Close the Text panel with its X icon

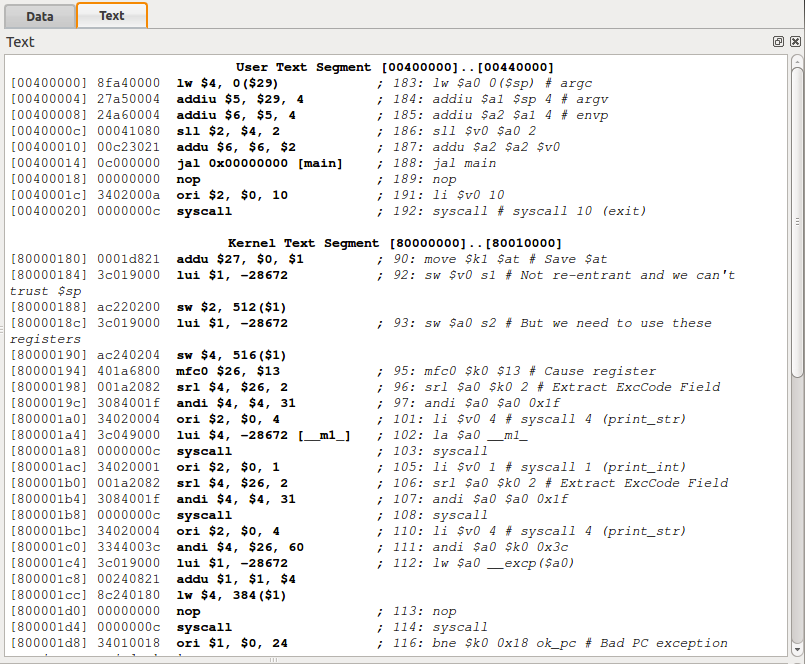[793, 41]
